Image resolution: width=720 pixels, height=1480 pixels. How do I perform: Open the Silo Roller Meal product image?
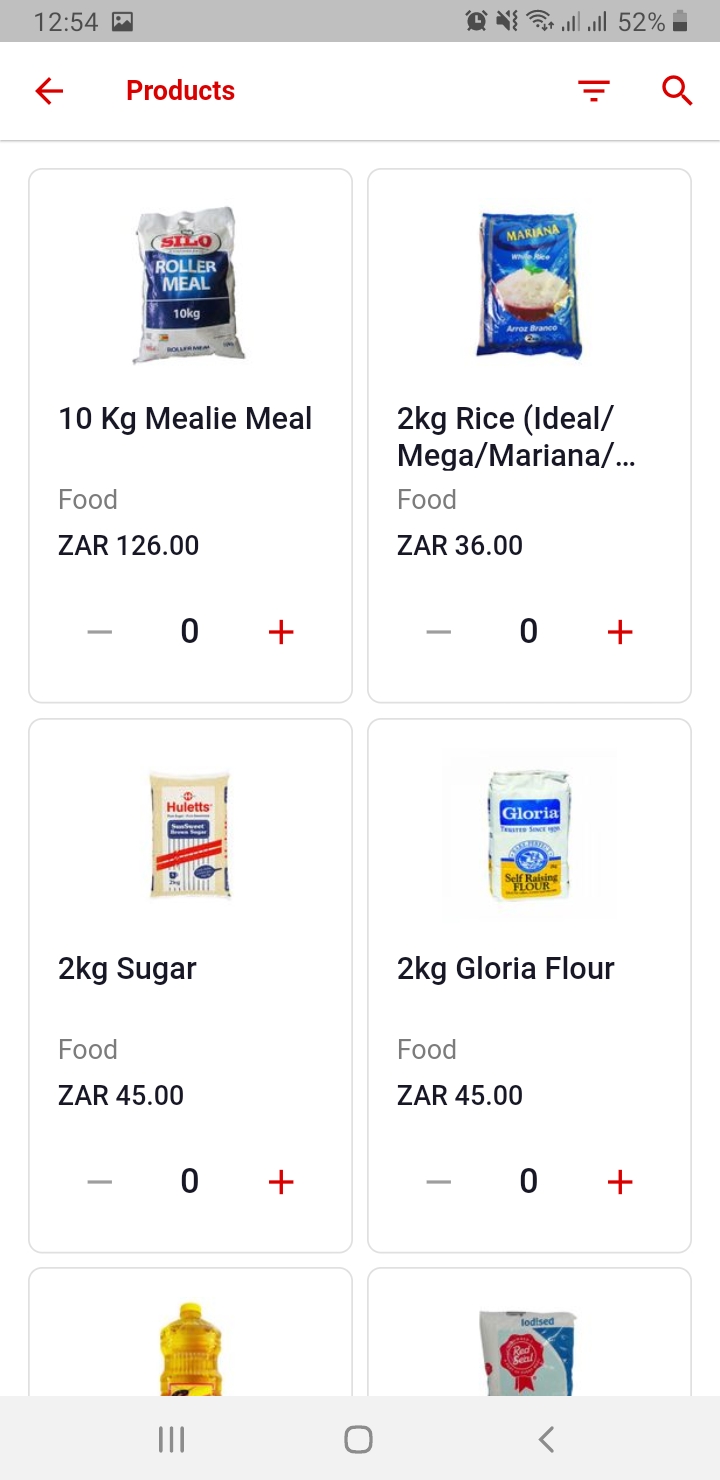point(189,285)
